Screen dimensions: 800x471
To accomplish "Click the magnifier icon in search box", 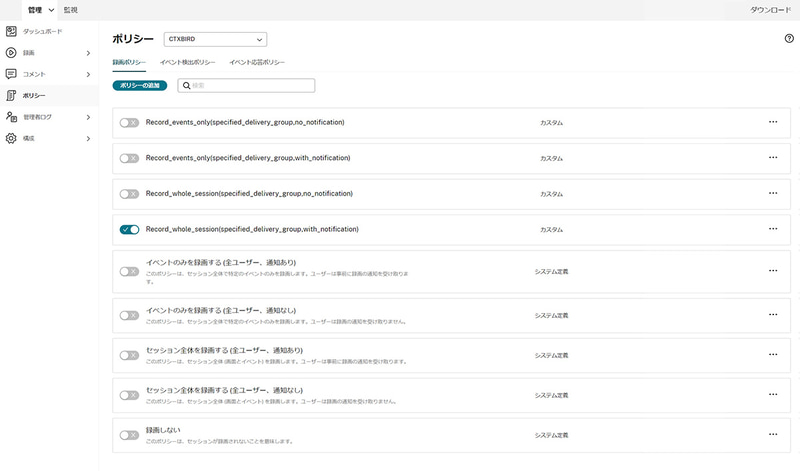I will point(187,85).
